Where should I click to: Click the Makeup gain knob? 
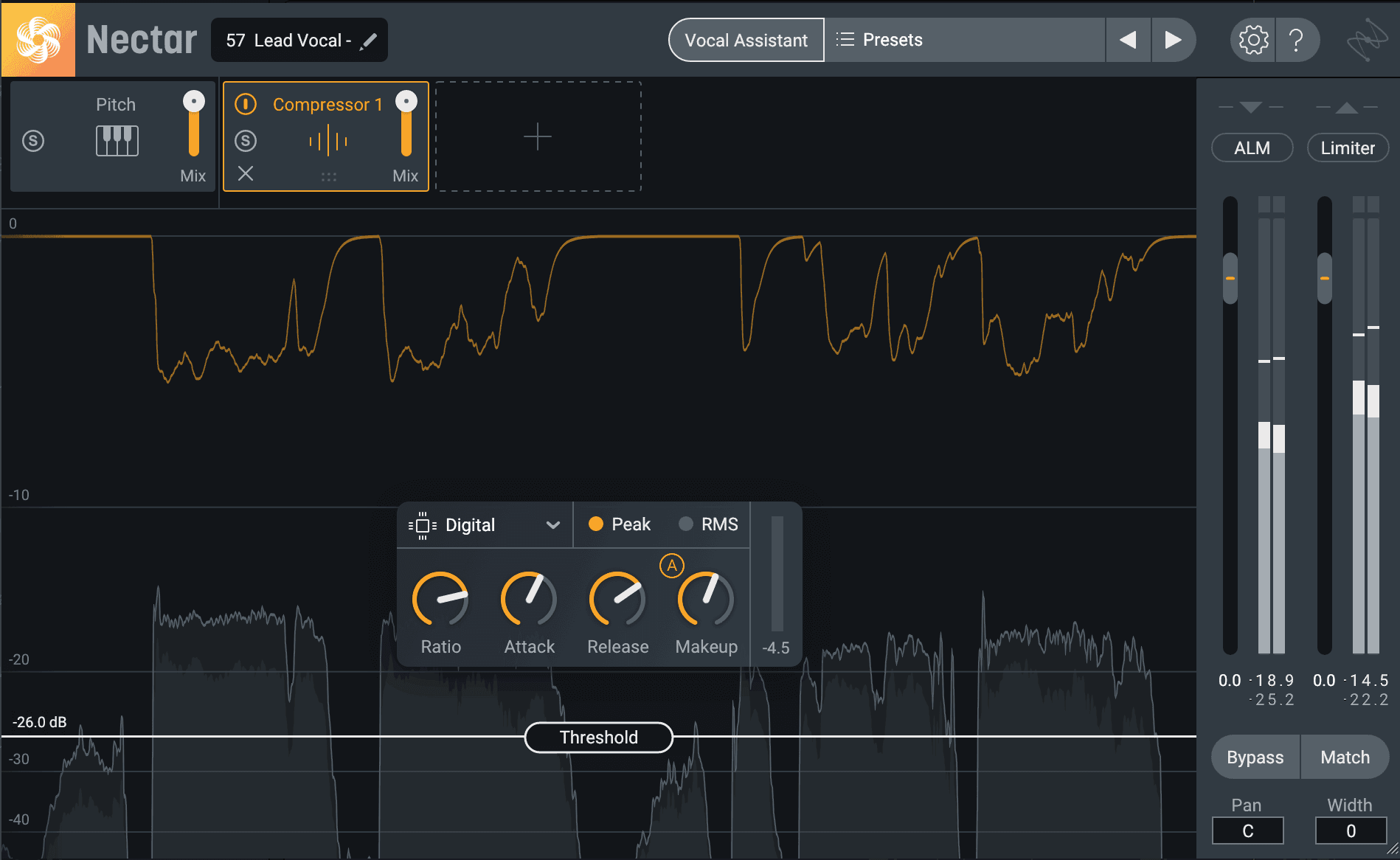tap(706, 599)
